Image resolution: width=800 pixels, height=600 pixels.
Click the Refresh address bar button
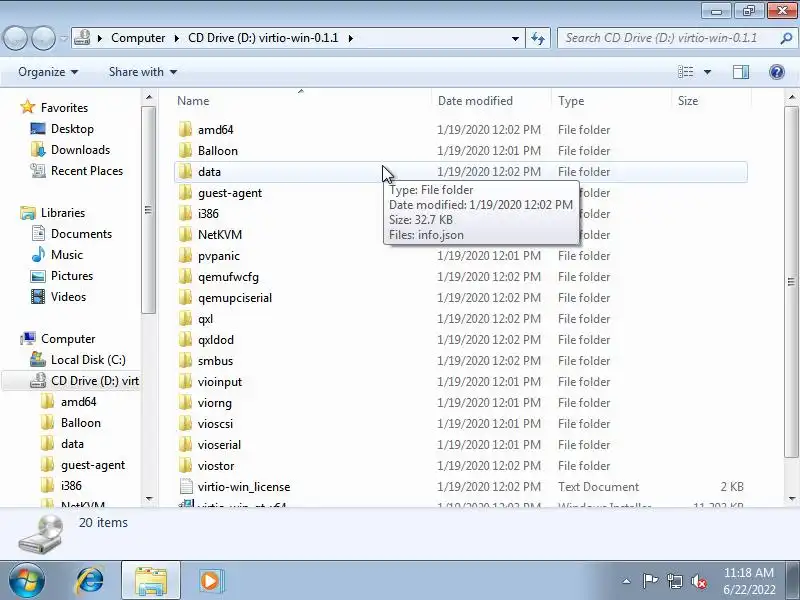[x=538, y=38]
